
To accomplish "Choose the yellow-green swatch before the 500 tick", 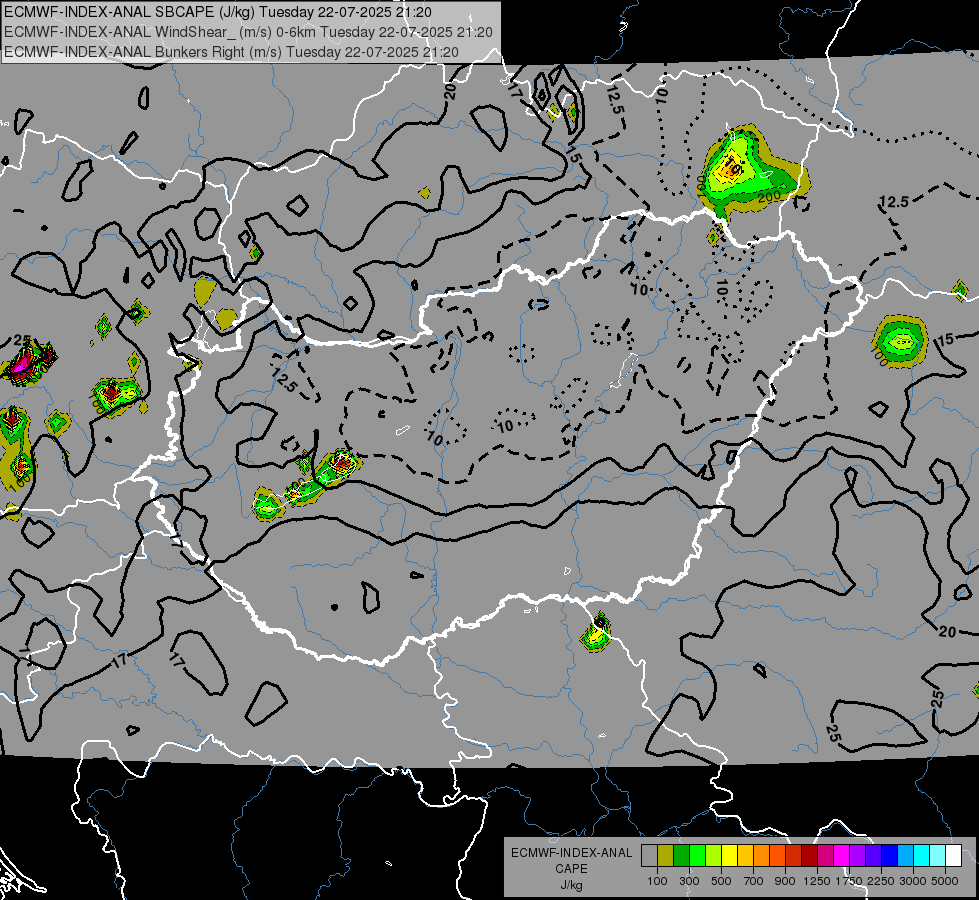I will click(713, 856).
